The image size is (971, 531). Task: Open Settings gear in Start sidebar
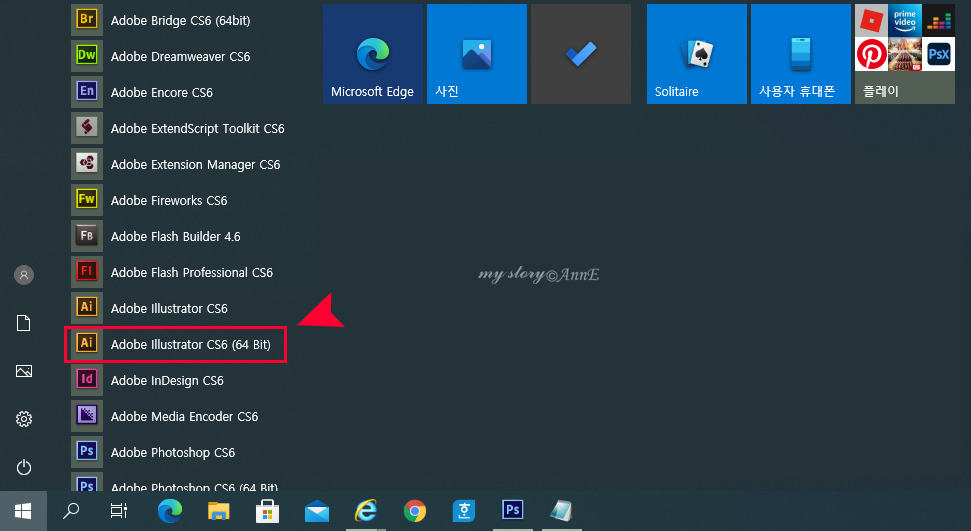pyautogui.click(x=24, y=419)
